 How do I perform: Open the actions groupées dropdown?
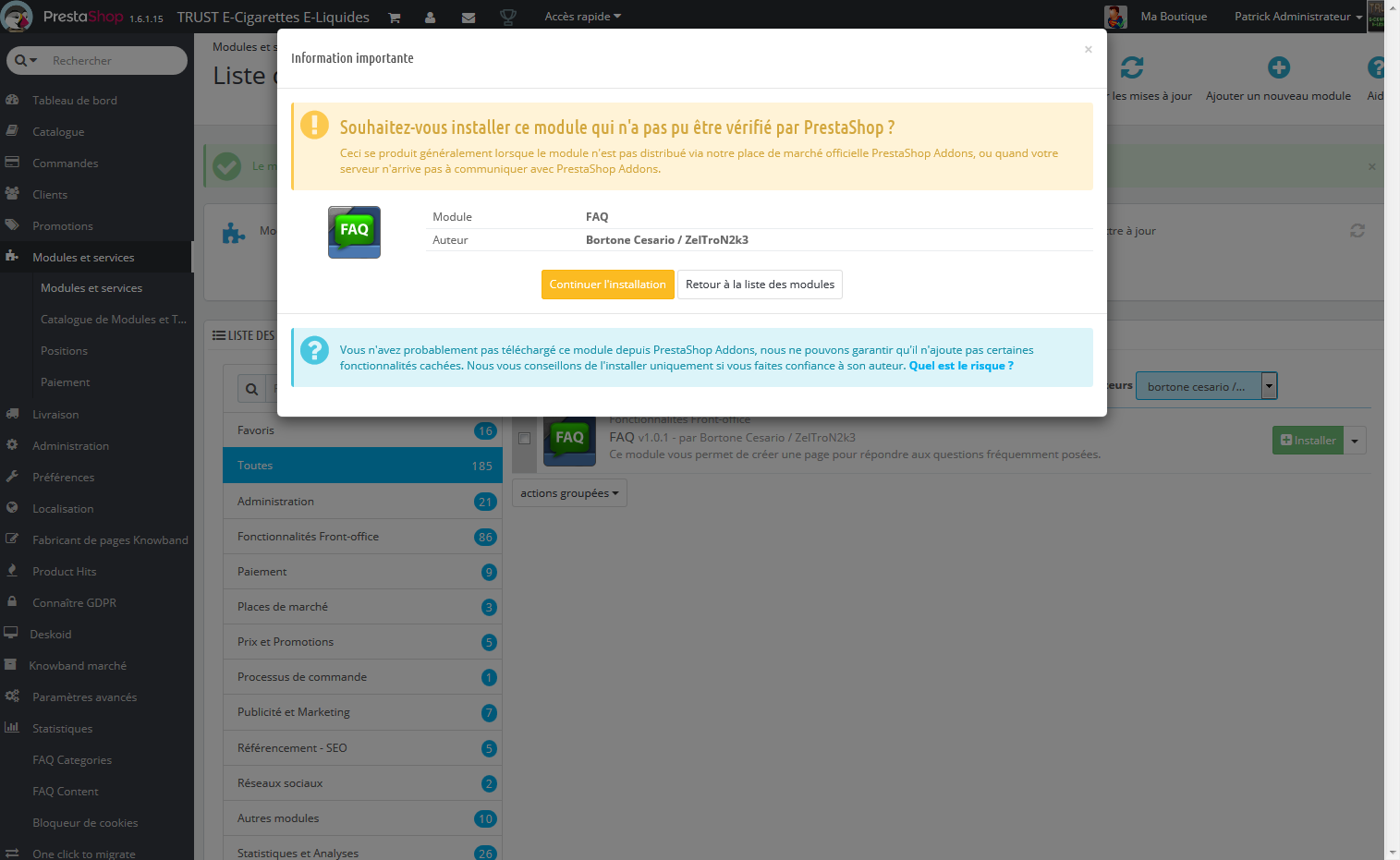(569, 493)
